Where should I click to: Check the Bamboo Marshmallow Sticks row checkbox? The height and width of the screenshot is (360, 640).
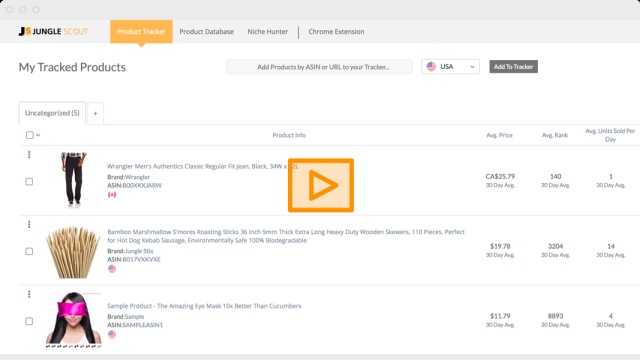coord(29,251)
